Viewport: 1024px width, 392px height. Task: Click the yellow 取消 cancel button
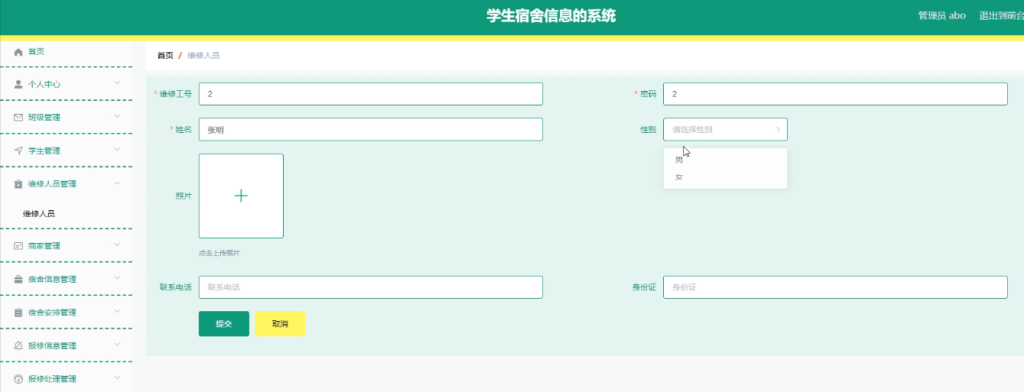(280, 323)
